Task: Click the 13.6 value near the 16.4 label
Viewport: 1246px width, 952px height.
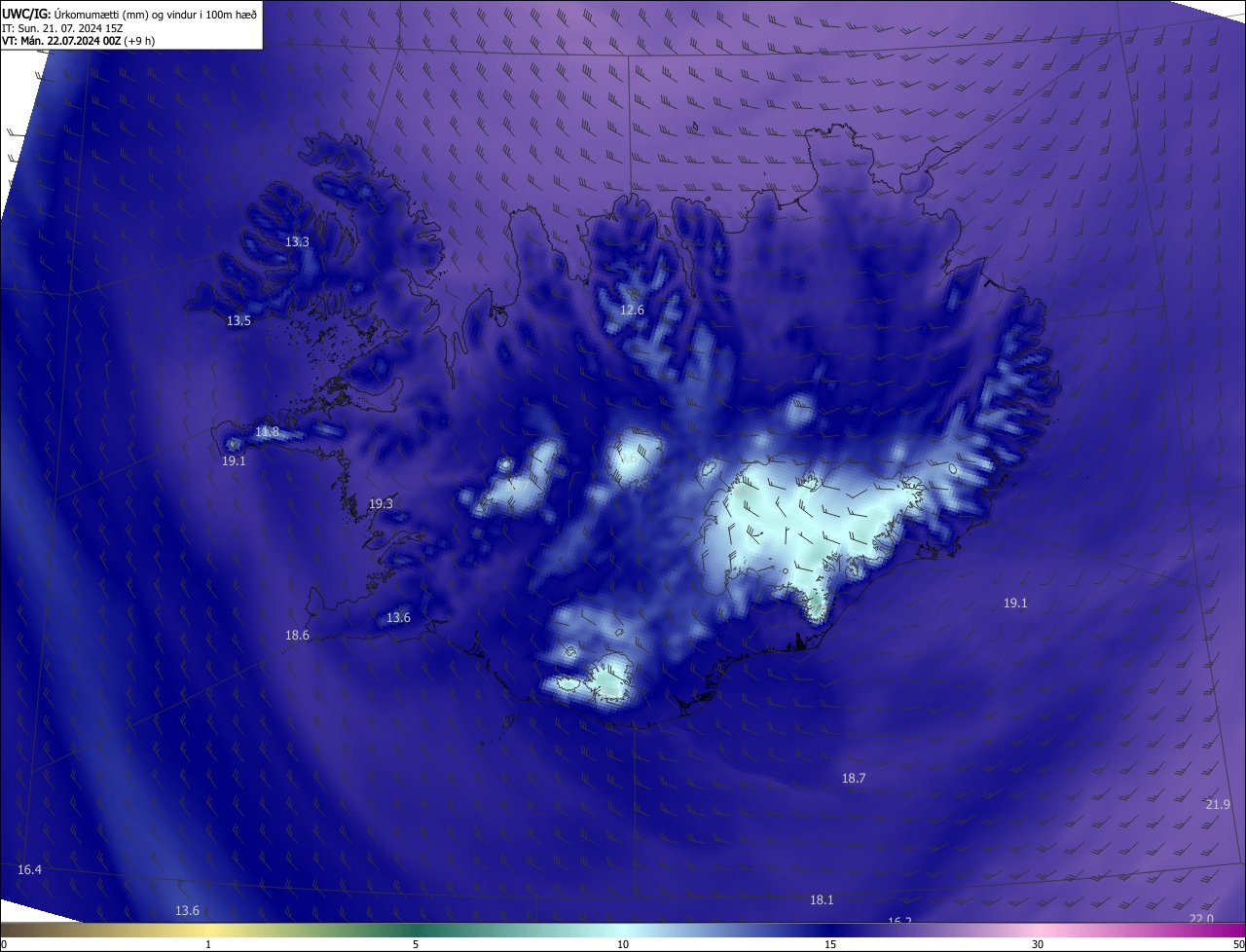Action: pos(187,910)
